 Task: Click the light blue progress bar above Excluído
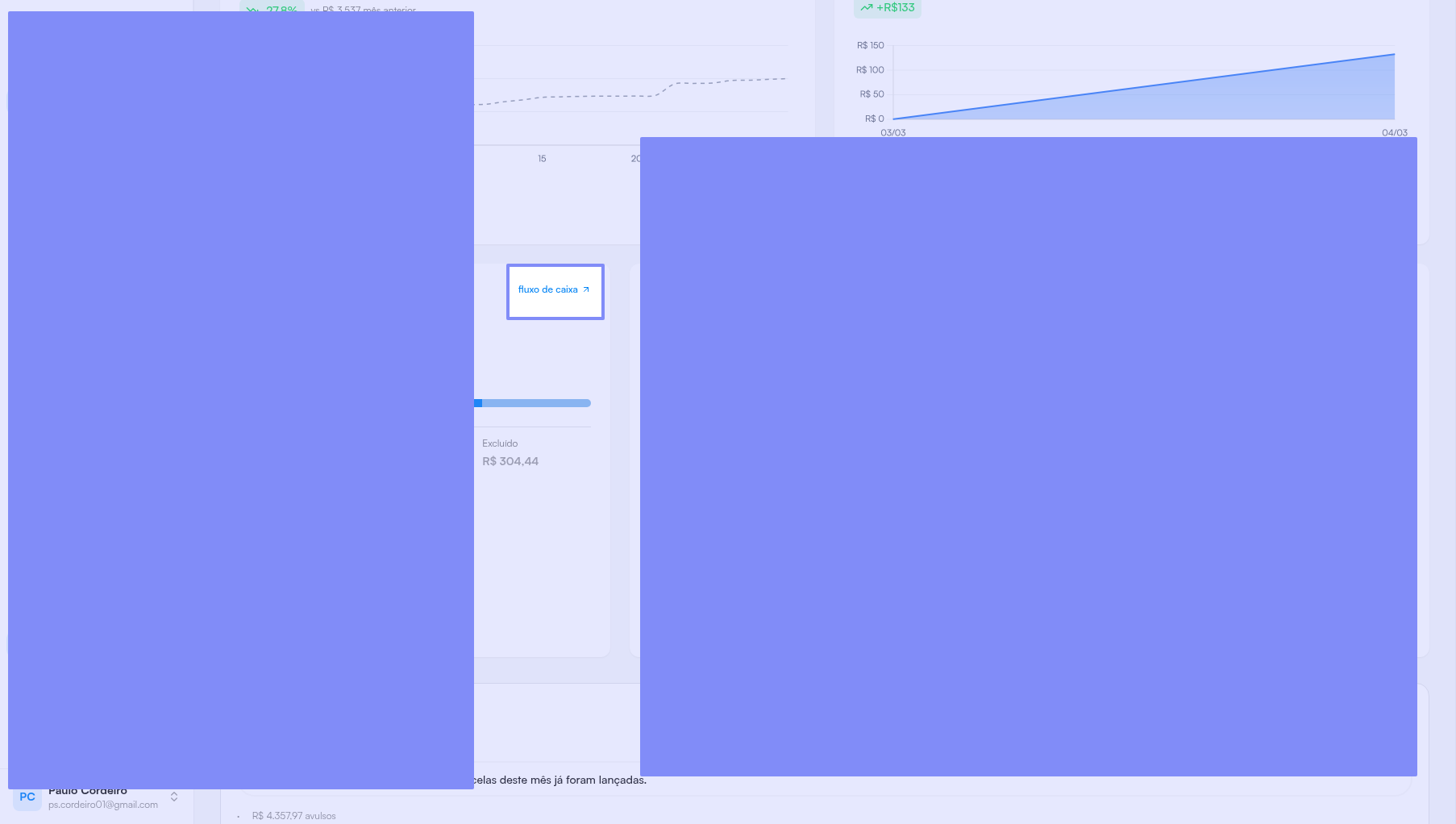(x=536, y=403)
